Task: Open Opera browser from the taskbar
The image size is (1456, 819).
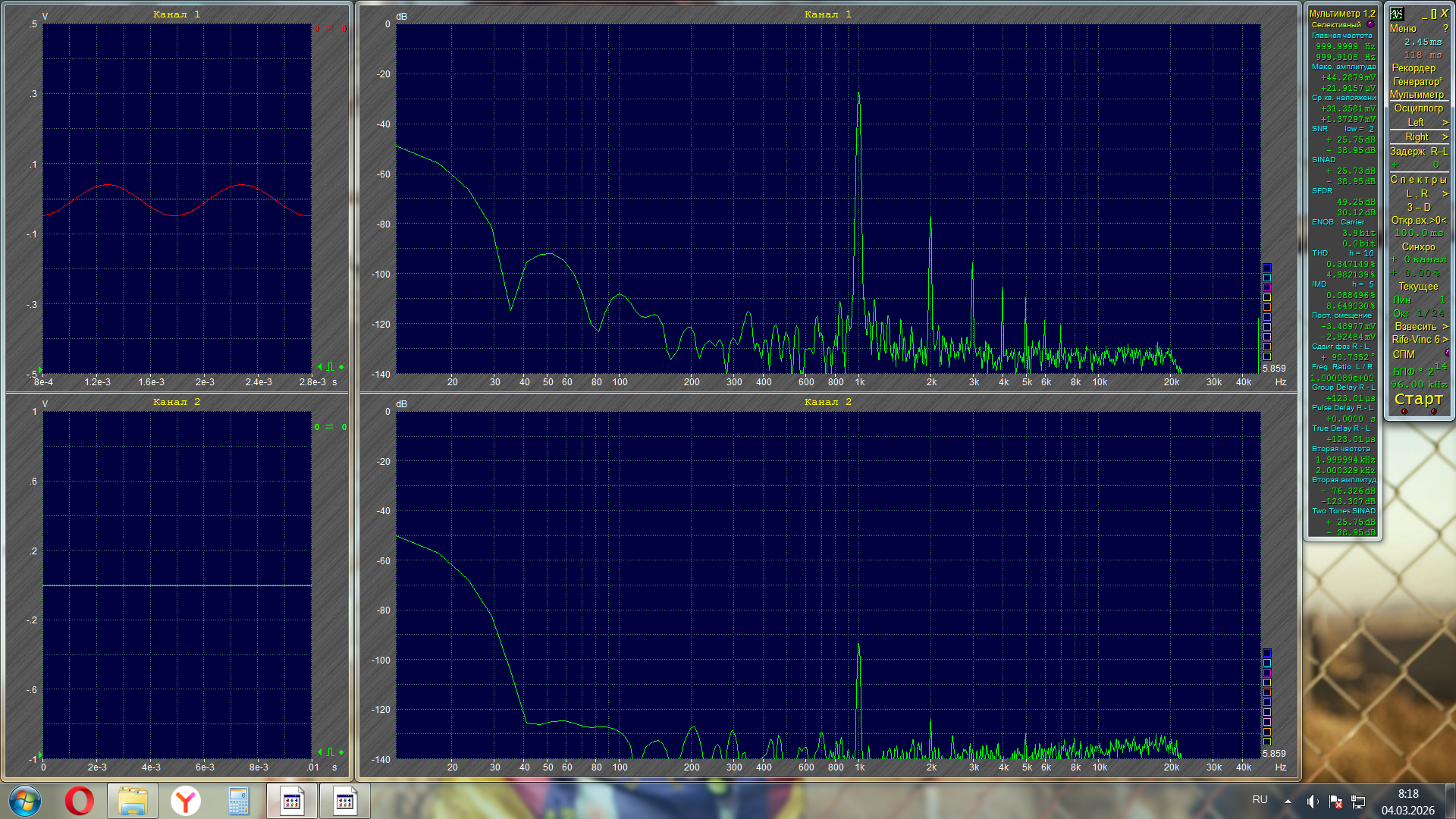Action: coord(79,802)
